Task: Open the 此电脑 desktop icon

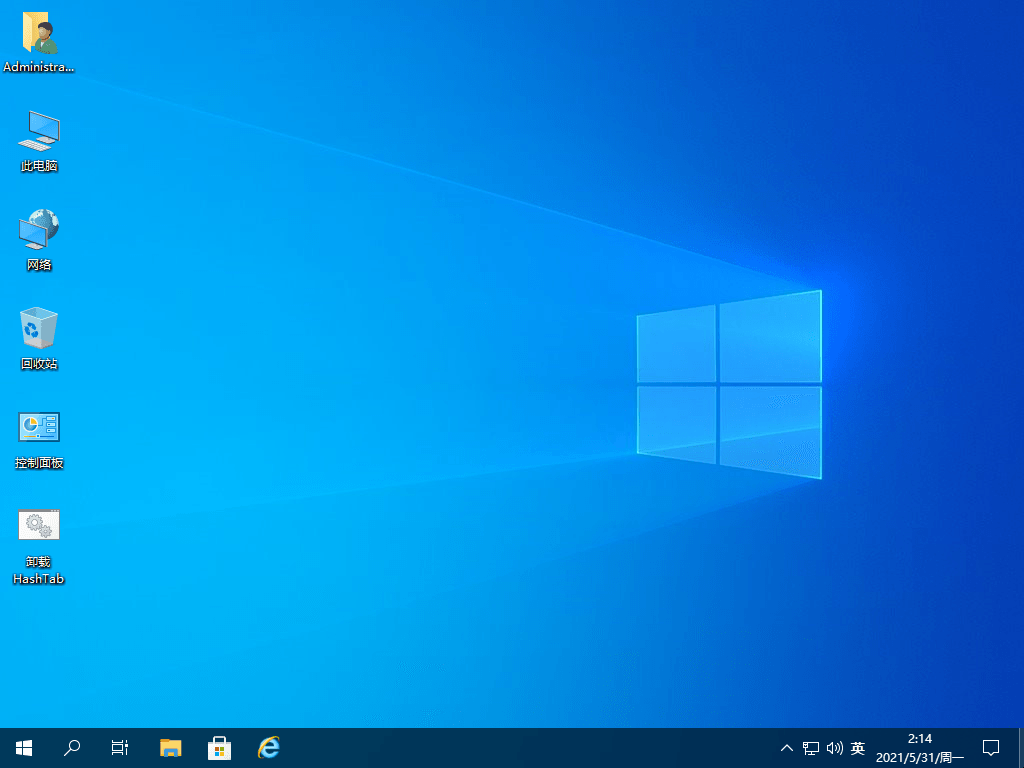Action: point(38,135)
